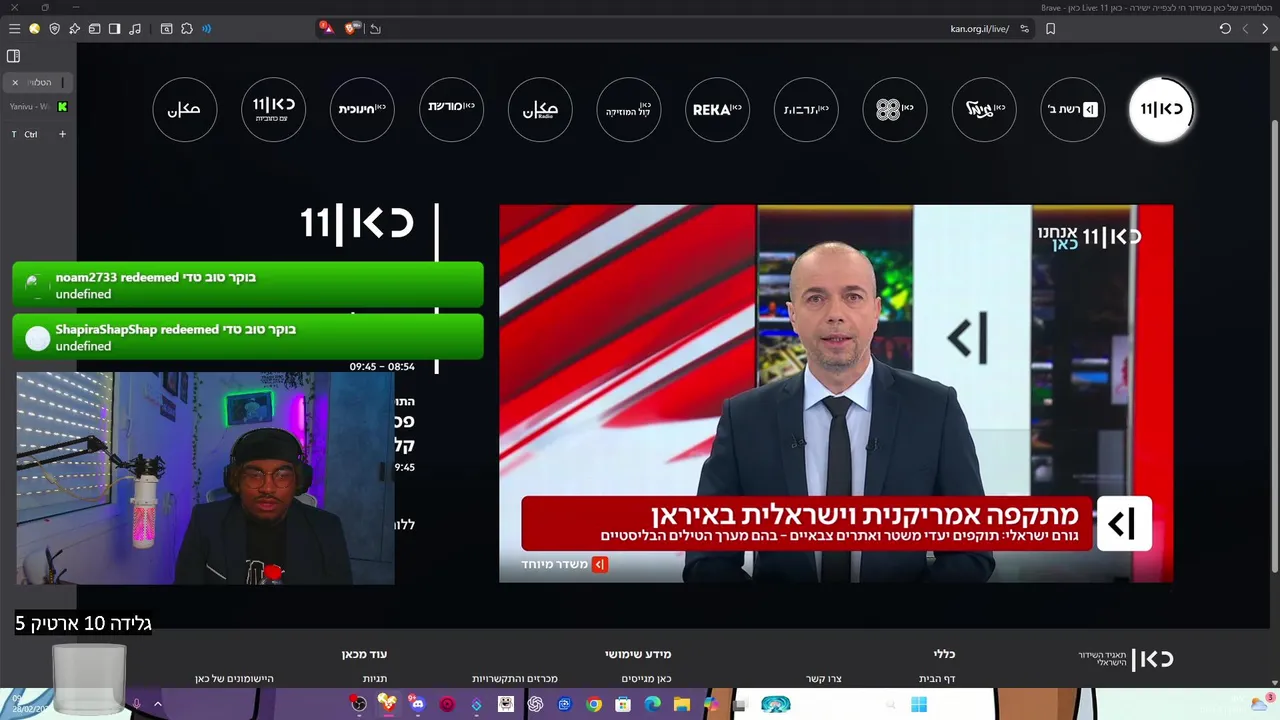1280x720 pixels.
Task: Open the footer link כאן מגייסים
Action: [x=646, y=678]
